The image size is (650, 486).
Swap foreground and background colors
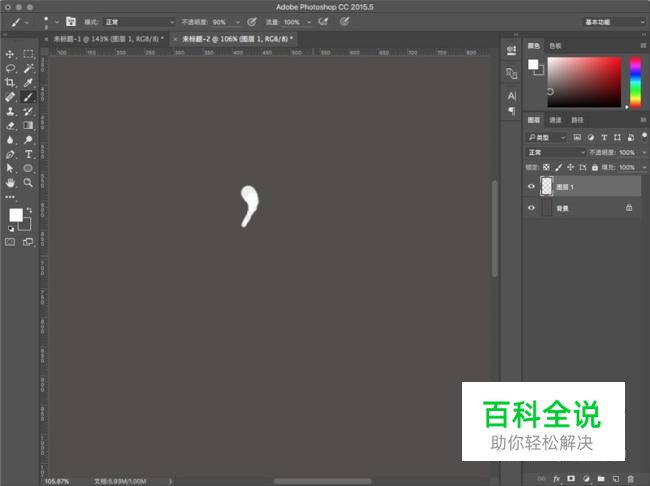pyautogui.click(x=29, y=210)
